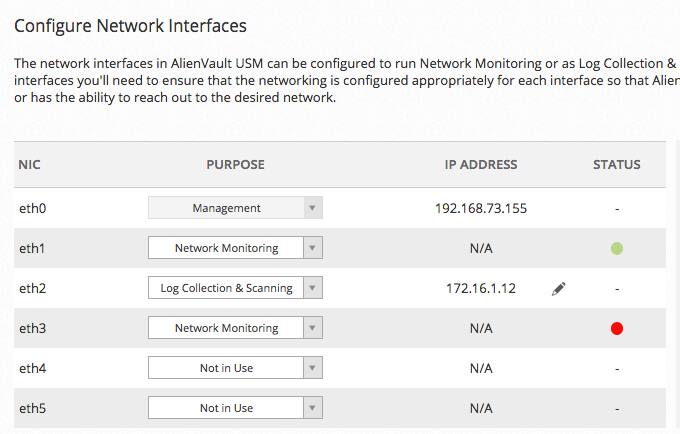Select the 192.168.73.155 IP address for eth0

click(x=481, y=209)
